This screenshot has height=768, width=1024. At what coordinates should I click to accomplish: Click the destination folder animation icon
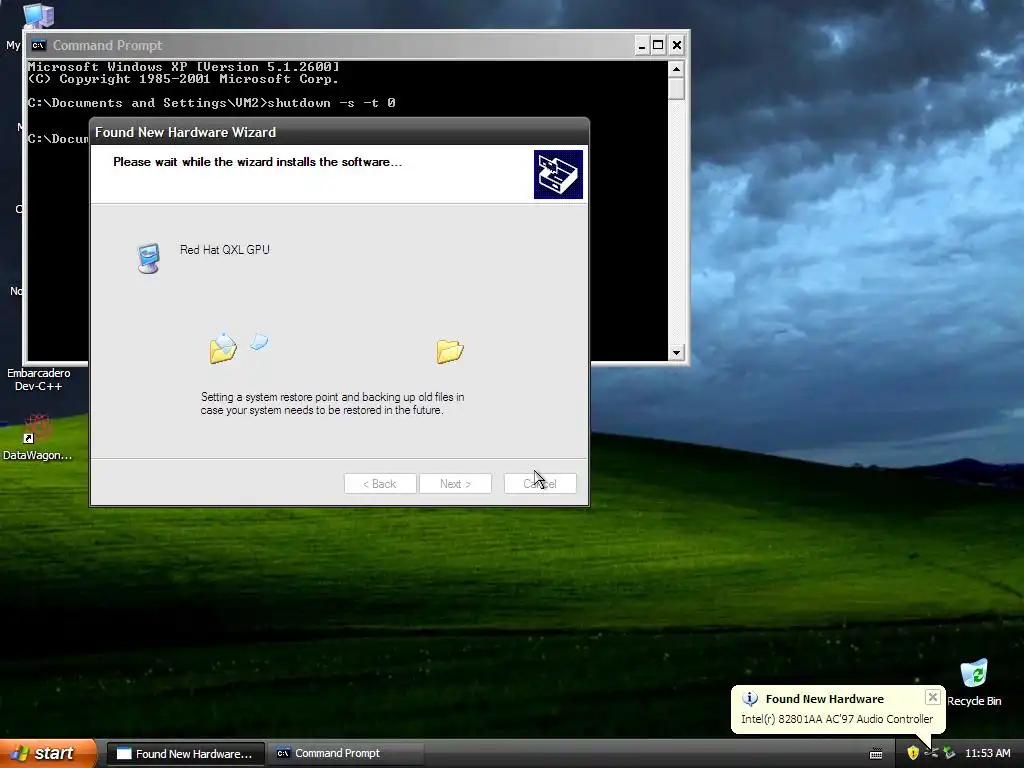tap(450, 351)
